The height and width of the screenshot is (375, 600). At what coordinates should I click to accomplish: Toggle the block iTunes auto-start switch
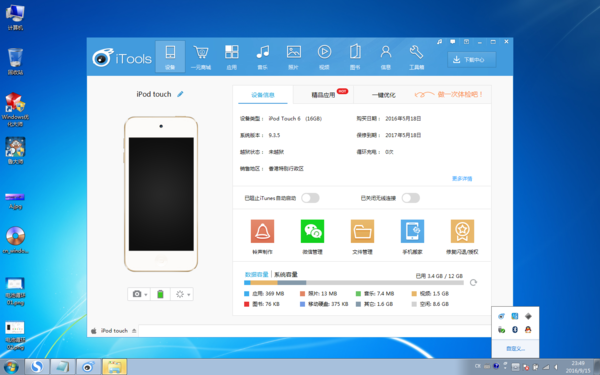coord(310,198)
